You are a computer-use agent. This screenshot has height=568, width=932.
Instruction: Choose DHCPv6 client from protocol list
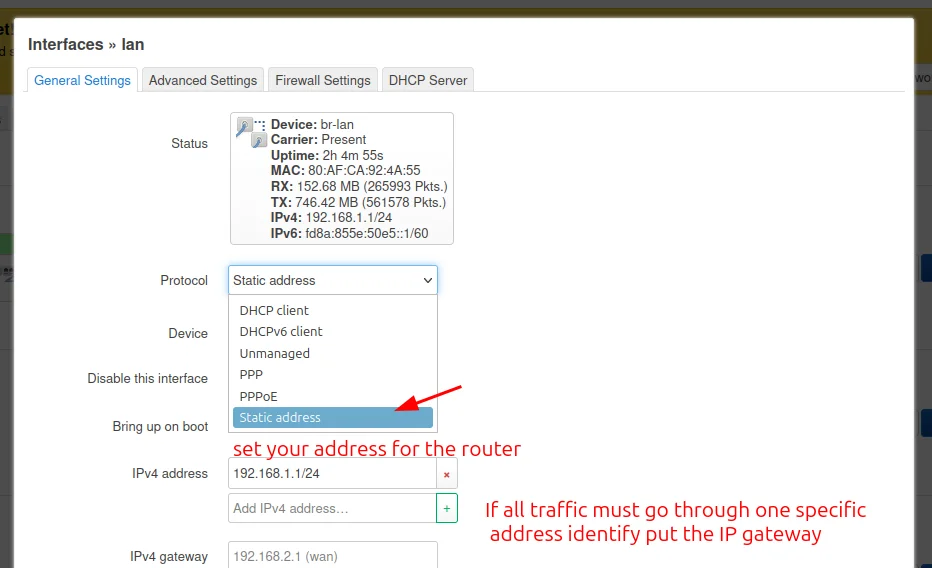tap(333, 332)
